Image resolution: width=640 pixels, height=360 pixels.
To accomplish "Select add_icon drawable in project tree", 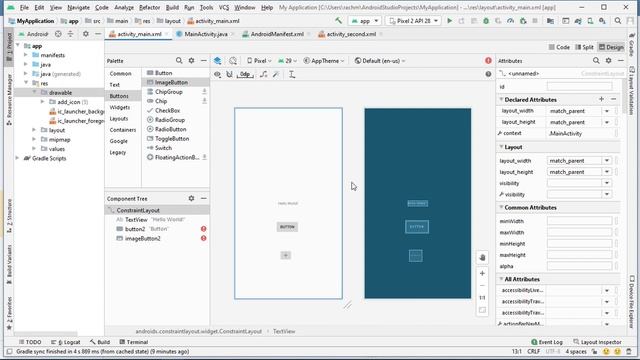I will click(68, 102).
